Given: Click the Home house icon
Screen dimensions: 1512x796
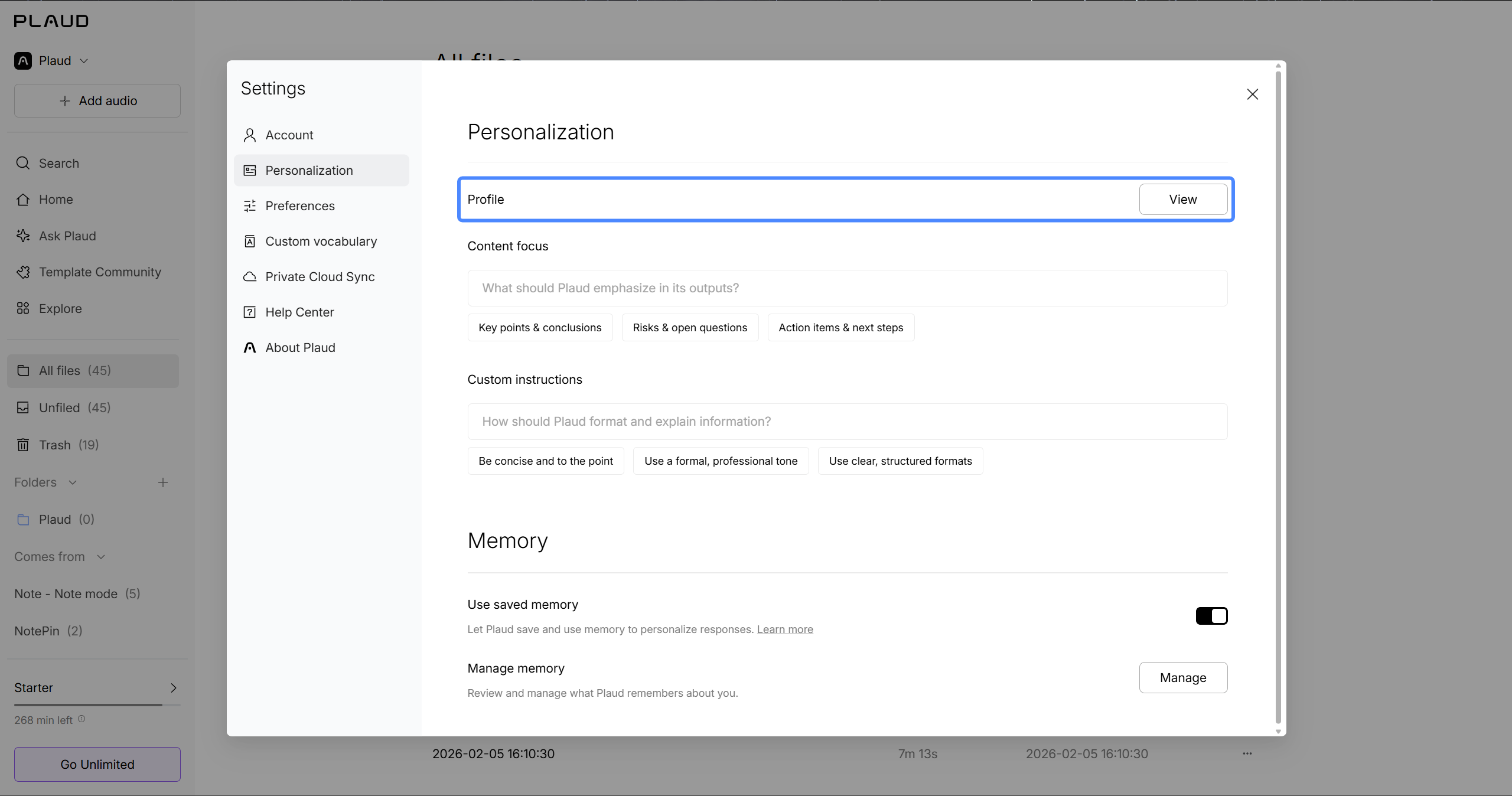Looking at the screenshot, I should pyautogui.click(x=23, y=200).
